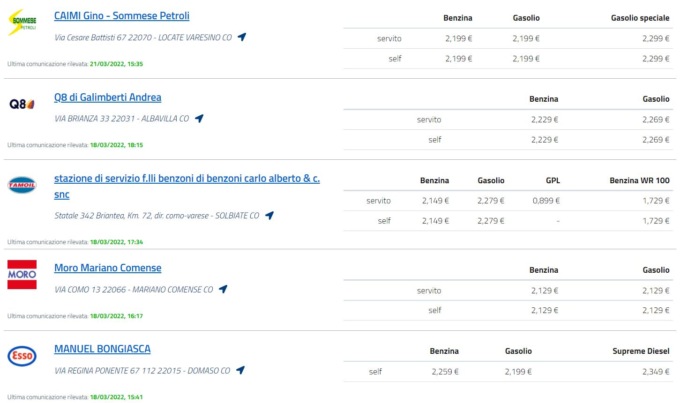Image resolution: width=680 pixels, height=403 pixels.
Task: Click GPL price 0,899 € cell
Action: (x=546, y=200)
